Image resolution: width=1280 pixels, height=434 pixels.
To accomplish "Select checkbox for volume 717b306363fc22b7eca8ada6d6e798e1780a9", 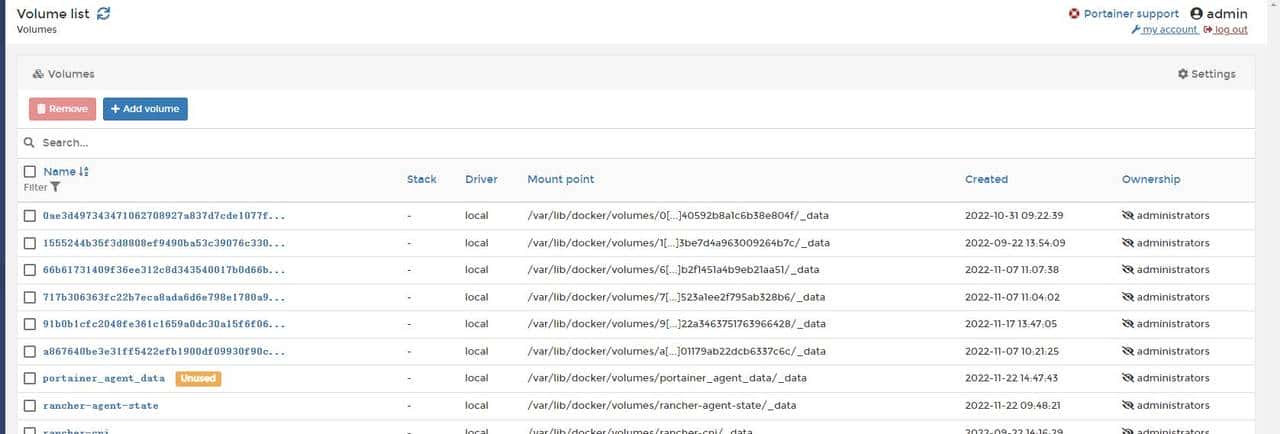I will (30, 297).
